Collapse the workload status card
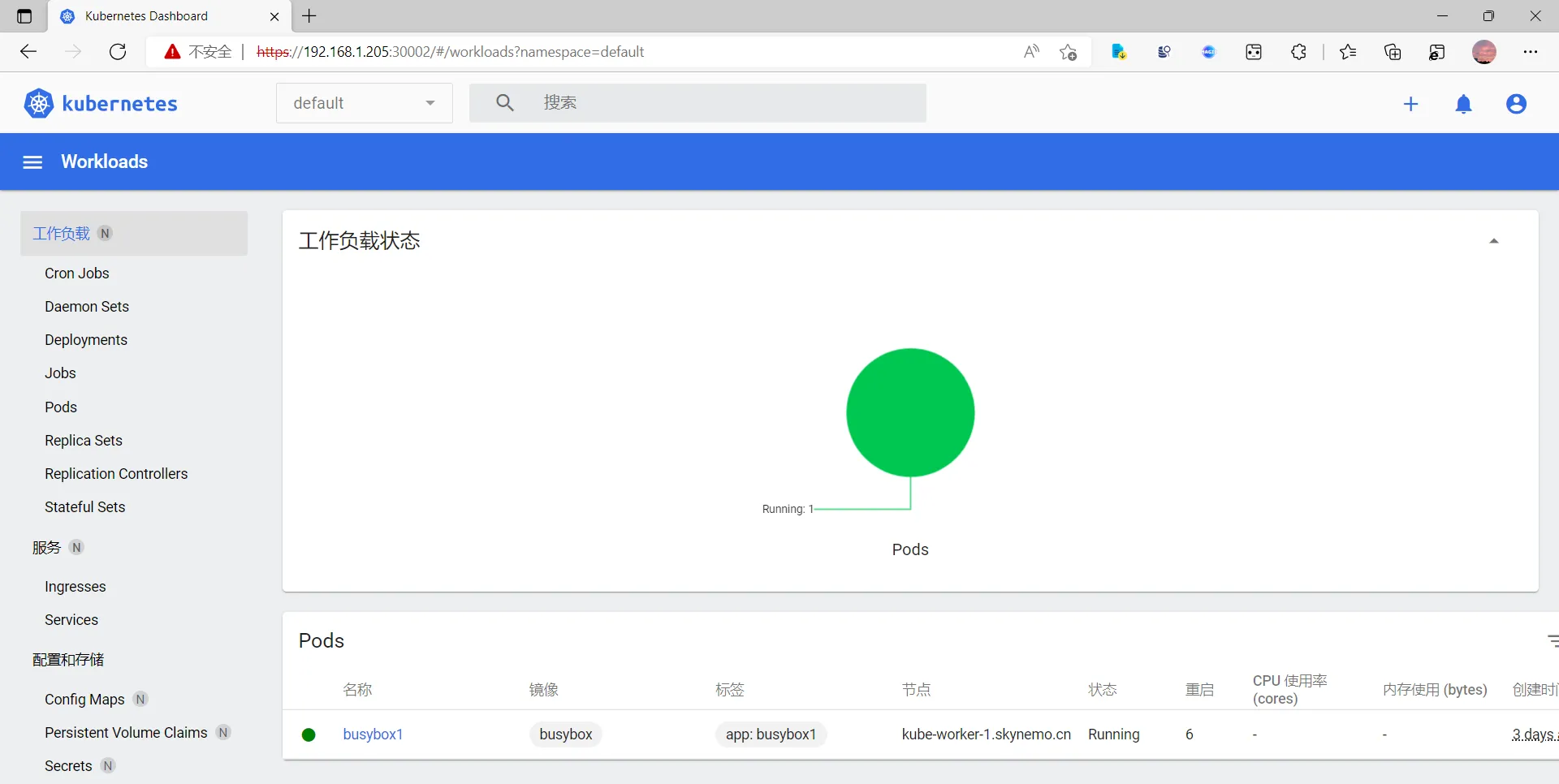The width and height of the screenshot is (1559, 784). click(1493, 241)
